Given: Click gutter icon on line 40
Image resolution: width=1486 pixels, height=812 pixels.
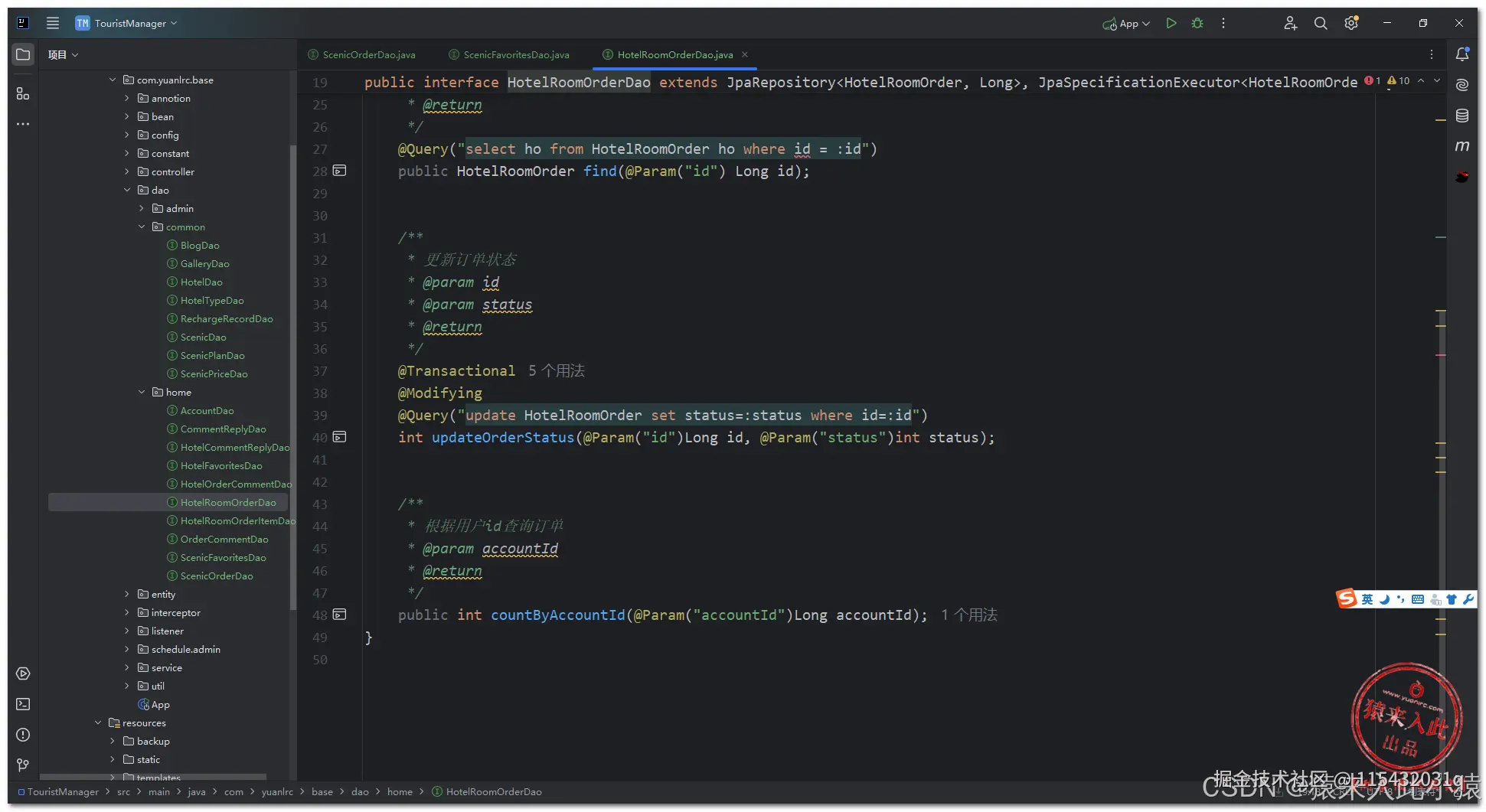Looking at the screenshot, I should (x=339, y=437).
